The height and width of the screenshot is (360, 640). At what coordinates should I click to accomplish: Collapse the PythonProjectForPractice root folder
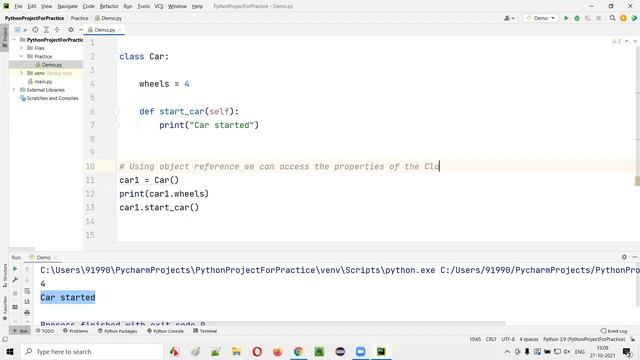(14, 40)
